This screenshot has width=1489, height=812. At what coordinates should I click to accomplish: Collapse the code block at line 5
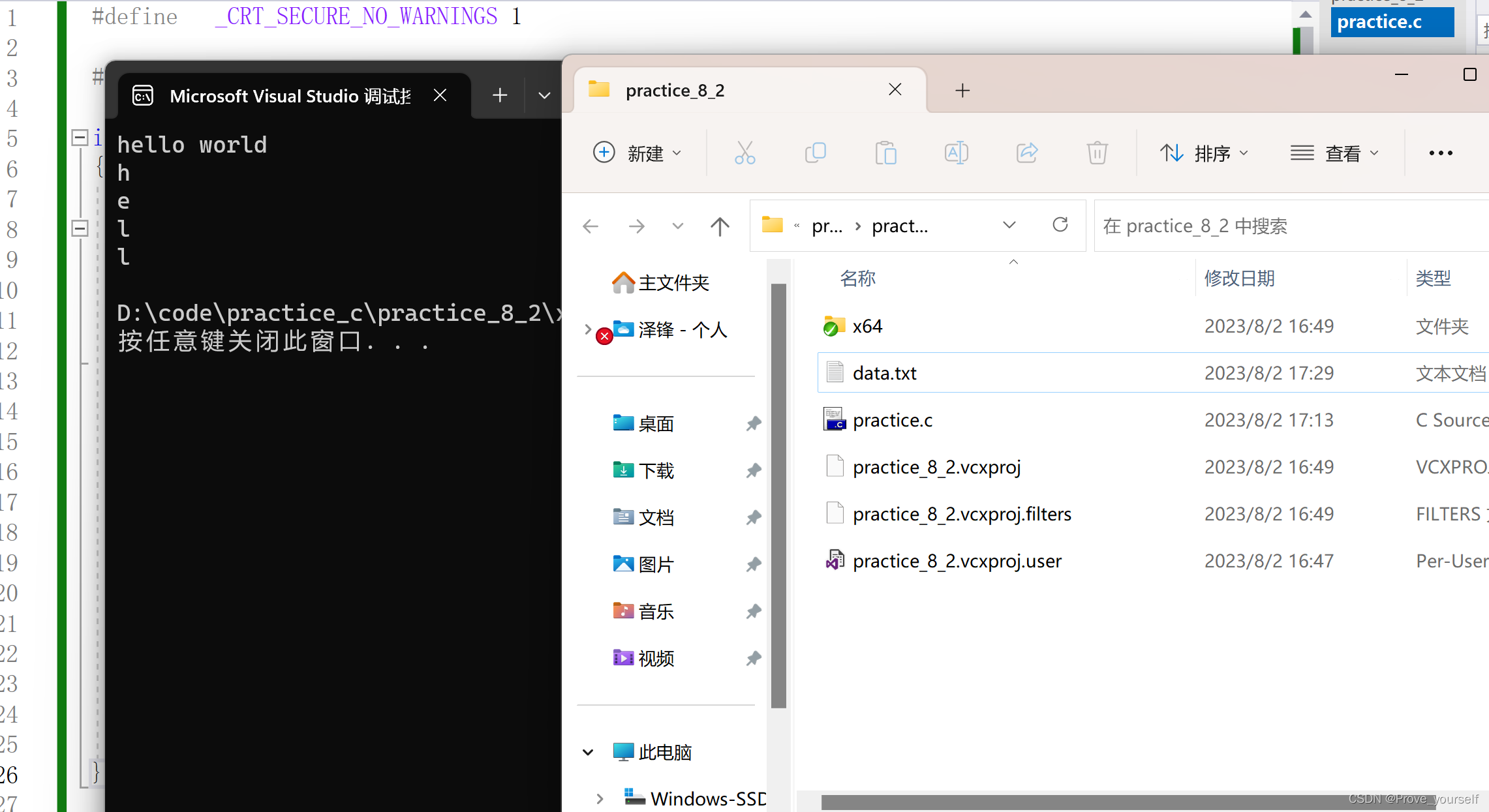pyautogui.click(x=80, y=138)
